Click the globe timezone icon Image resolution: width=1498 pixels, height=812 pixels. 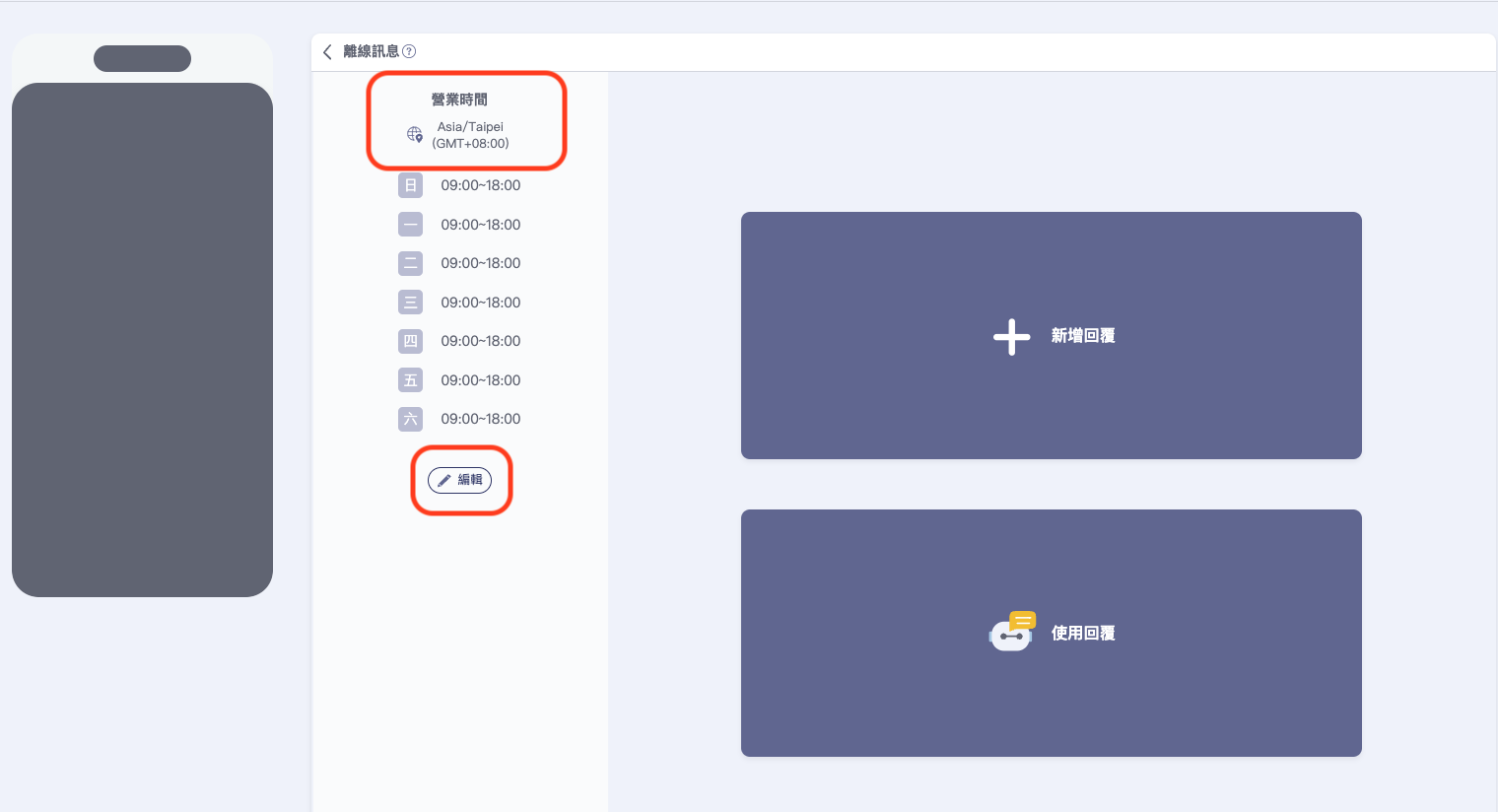(x=415, y=134)
